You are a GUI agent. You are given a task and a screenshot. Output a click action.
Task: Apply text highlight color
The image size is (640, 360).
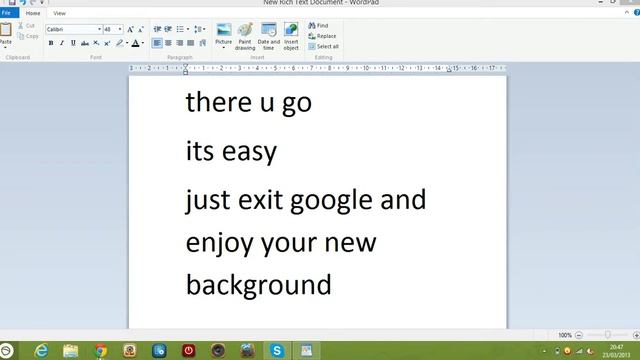[x=119, y=43]
